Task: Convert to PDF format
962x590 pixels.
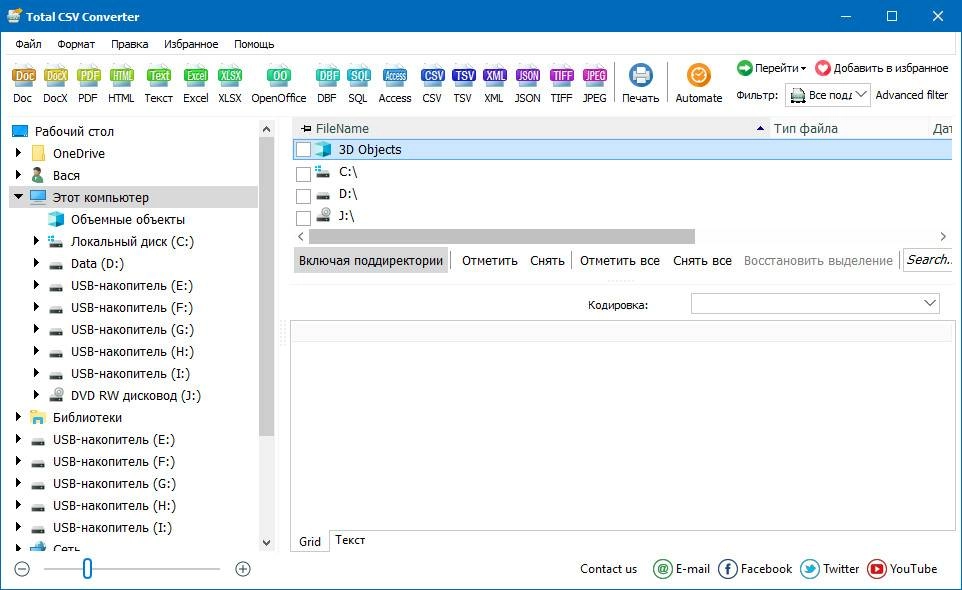Action: [88, 84]
